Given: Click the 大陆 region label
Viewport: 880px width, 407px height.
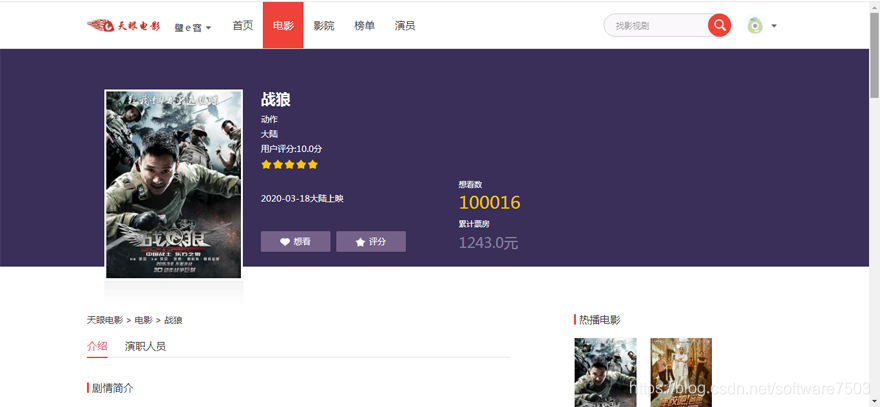Looking at the screenshot, I should coord(269,134).
